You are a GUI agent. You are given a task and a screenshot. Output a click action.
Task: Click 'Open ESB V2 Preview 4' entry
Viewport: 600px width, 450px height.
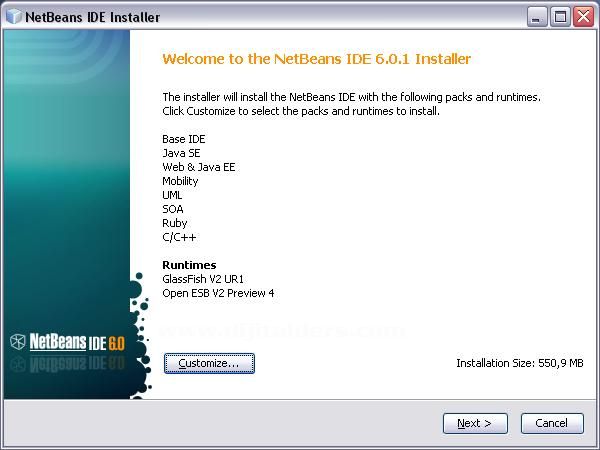218,293
